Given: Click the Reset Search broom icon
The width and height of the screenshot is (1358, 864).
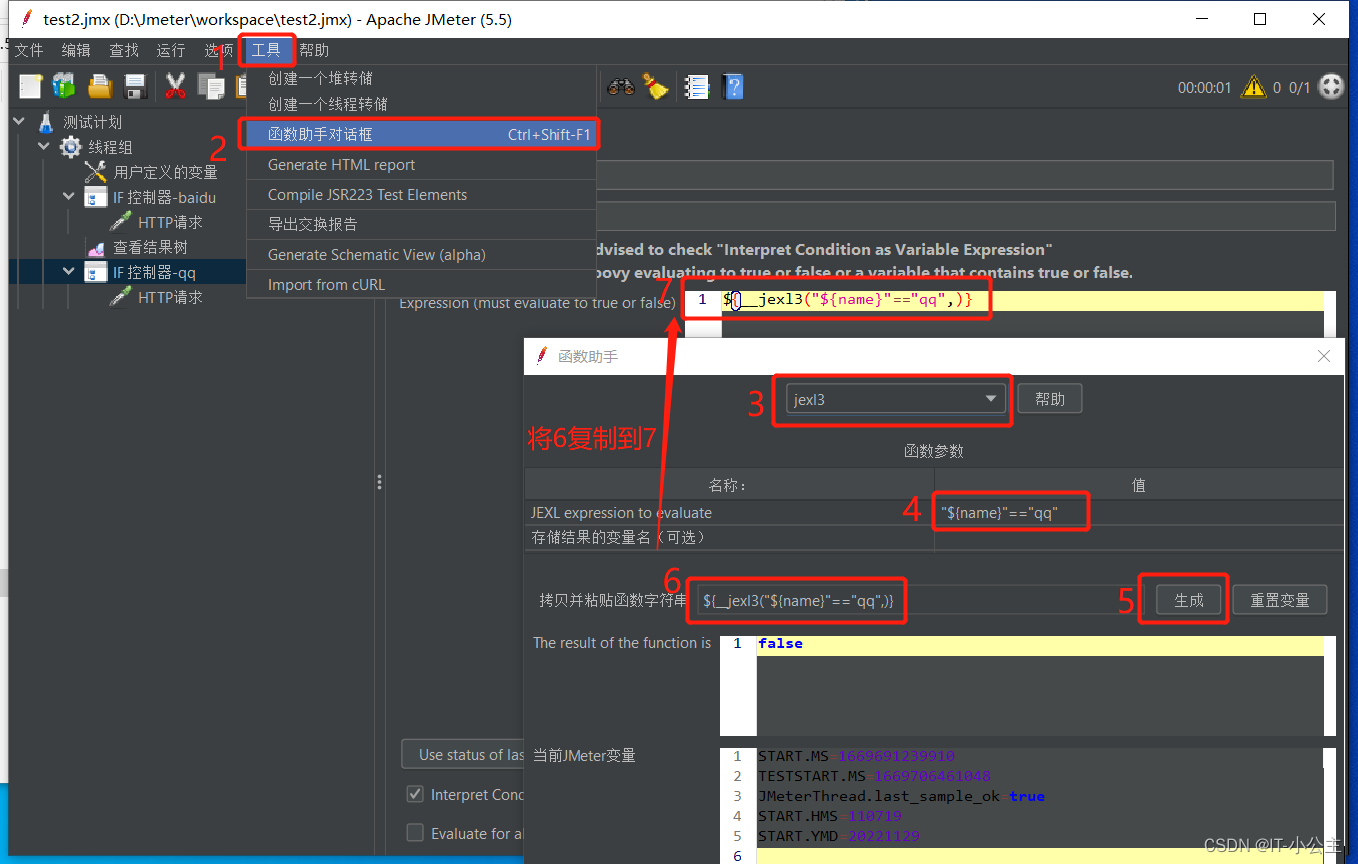Looking at the screenshot, I should click(656, 87).
